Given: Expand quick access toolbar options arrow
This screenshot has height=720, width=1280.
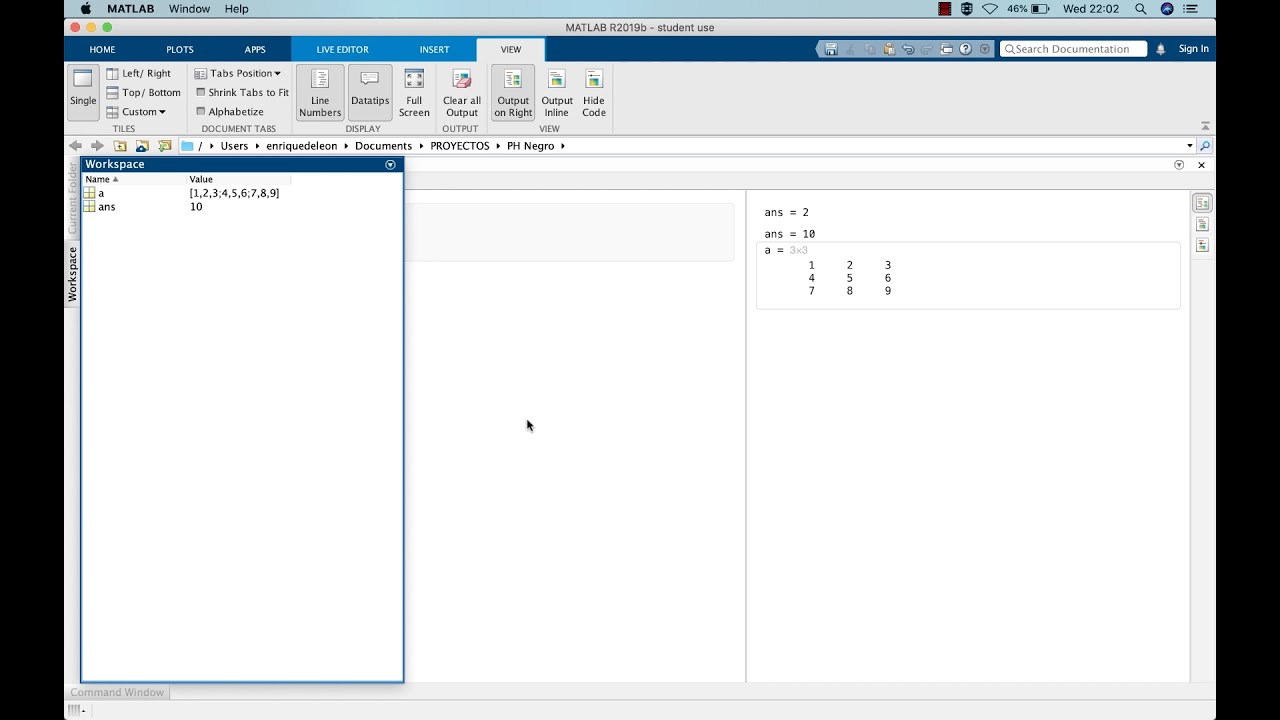Looking at the screenshot, I should (985, 49).
